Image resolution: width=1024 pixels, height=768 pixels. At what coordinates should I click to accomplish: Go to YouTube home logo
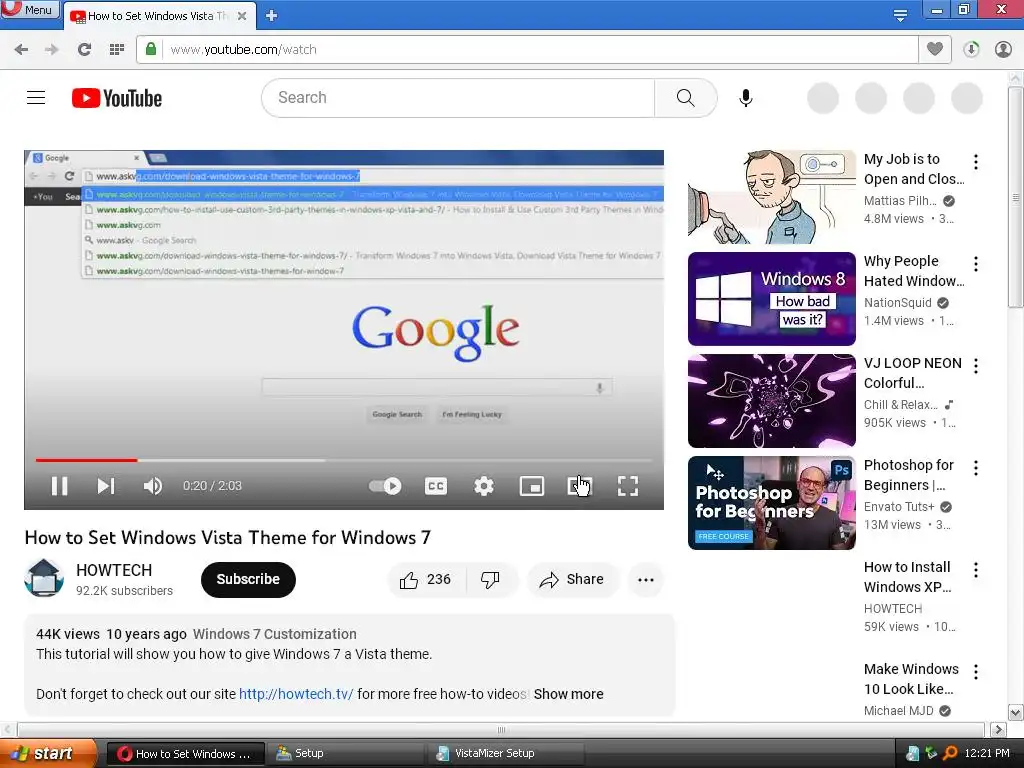coord(117,98)
